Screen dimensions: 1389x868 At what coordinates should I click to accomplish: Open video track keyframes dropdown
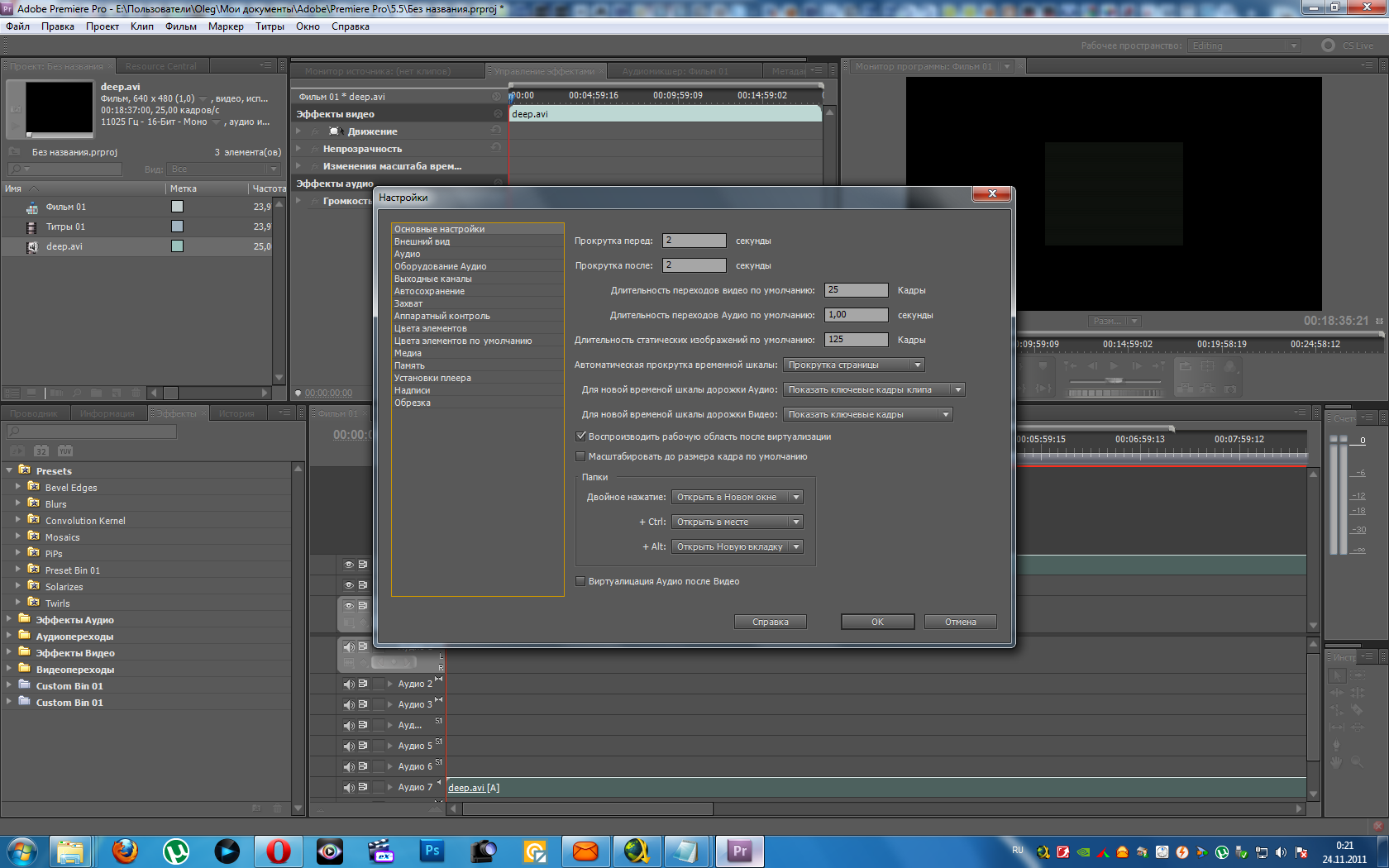click(867, 414)
